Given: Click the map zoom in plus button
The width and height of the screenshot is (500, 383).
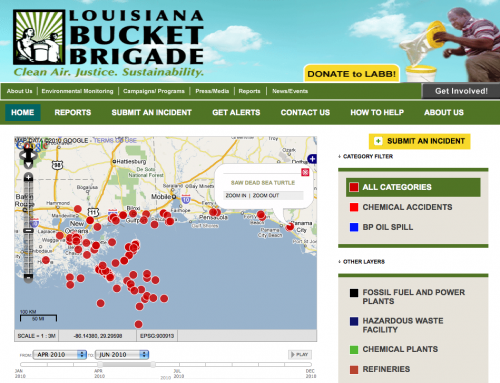Looking at the screenshot, I should tap(29, 177).
